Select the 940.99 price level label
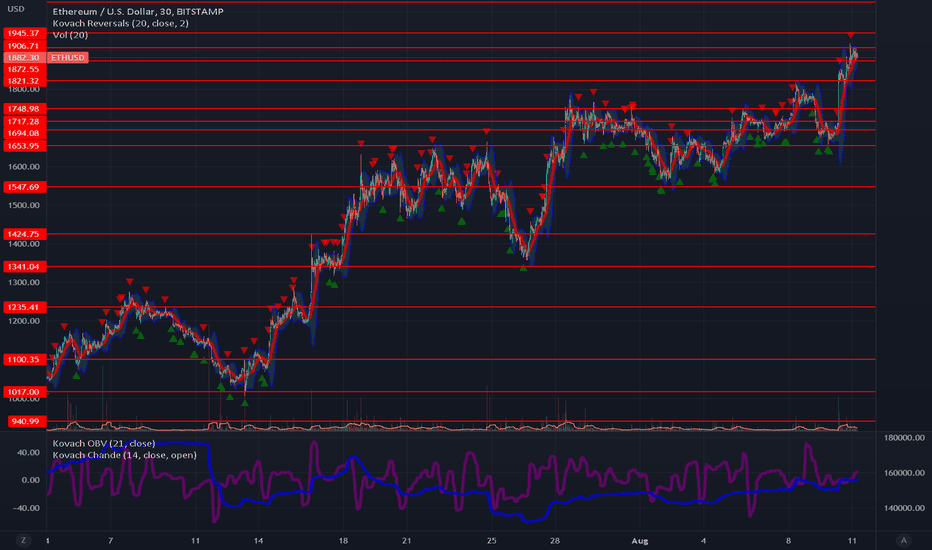 coord(26,421)
